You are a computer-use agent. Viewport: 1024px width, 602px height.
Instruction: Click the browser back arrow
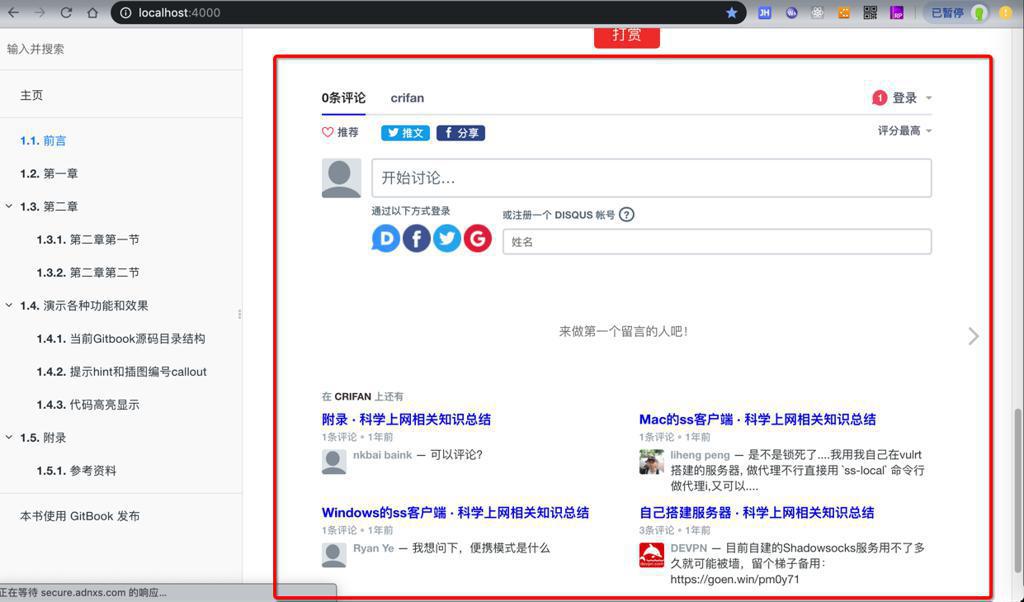13,12
